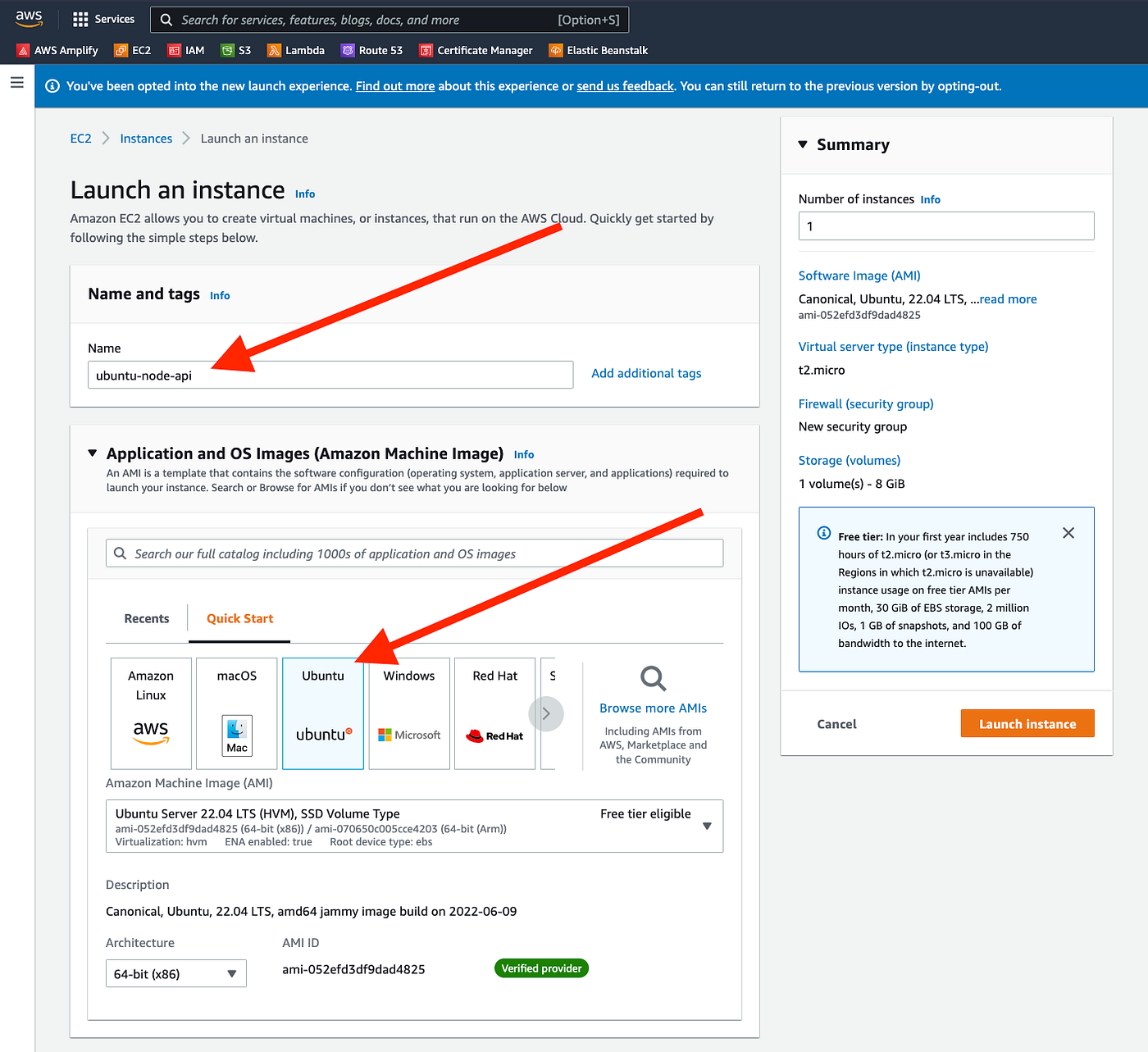Click the instance Name input field
This screenshot has width=1148, height=1052.
click(x=330, y=376)
